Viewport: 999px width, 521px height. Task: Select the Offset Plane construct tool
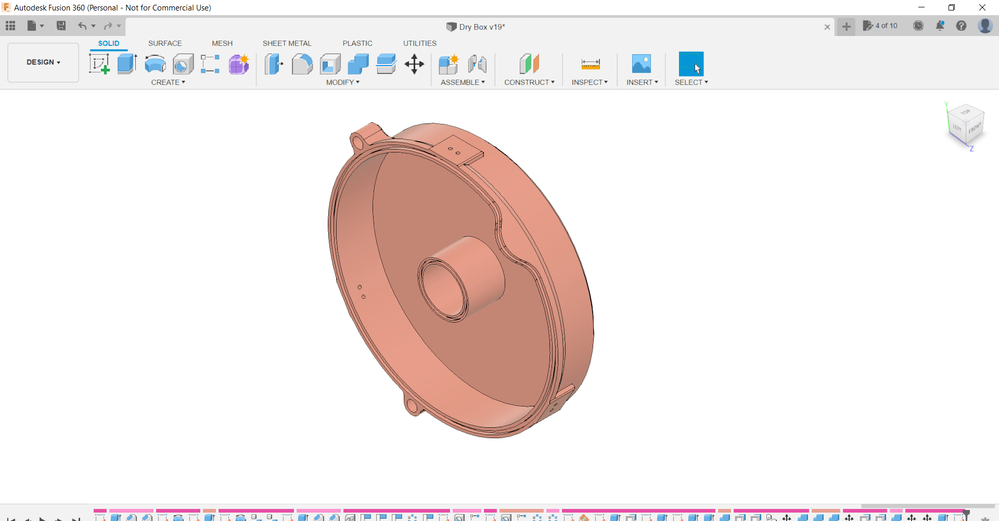(529, 64)
